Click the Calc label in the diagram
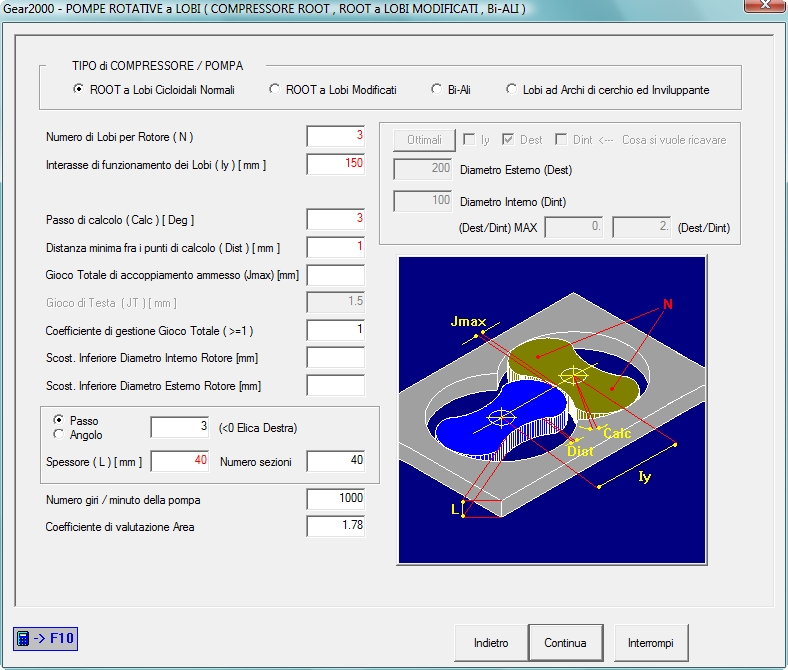 coord(617,433)
